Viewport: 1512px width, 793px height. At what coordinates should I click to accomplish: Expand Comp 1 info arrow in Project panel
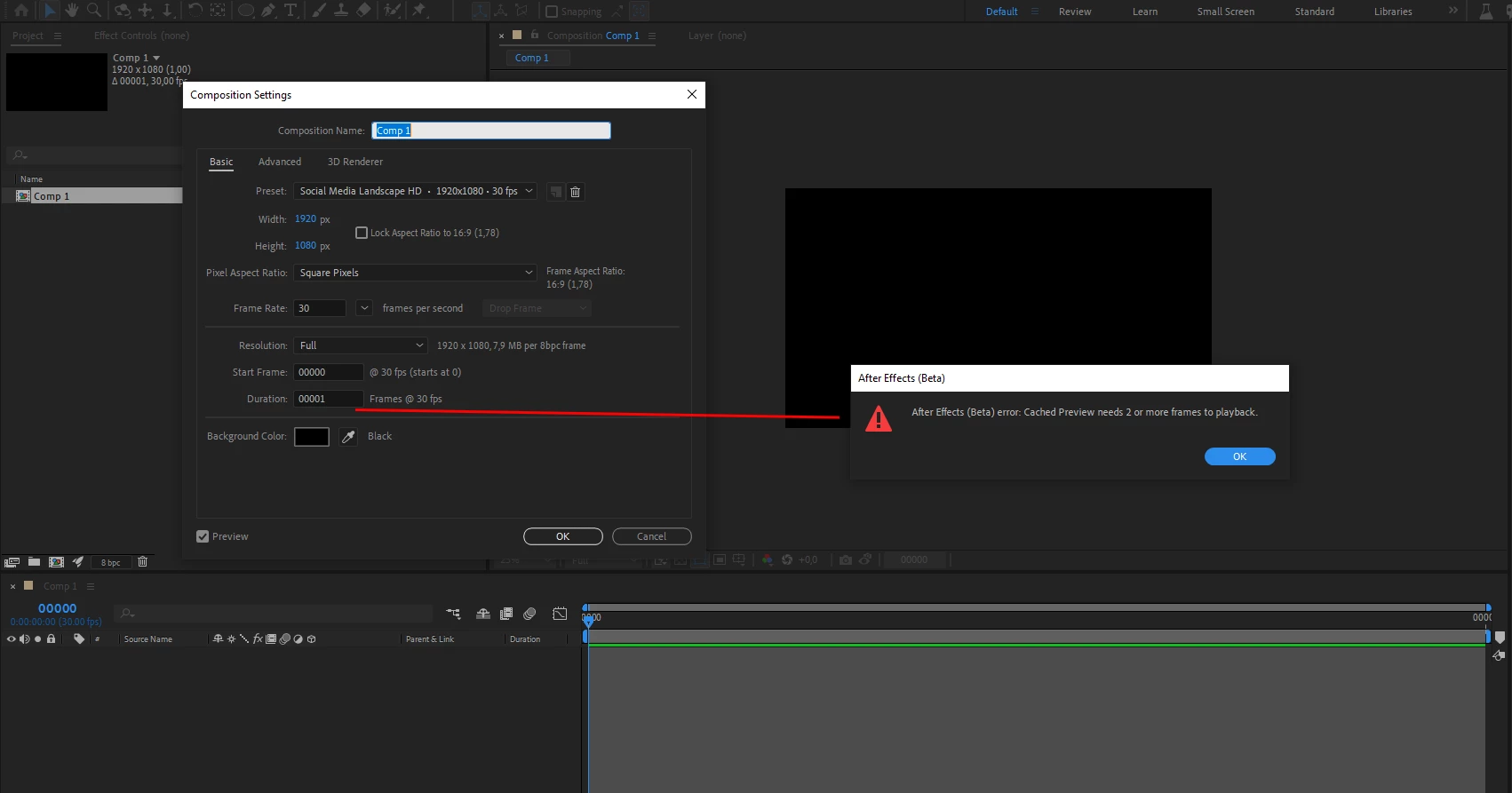click(156, 58)
